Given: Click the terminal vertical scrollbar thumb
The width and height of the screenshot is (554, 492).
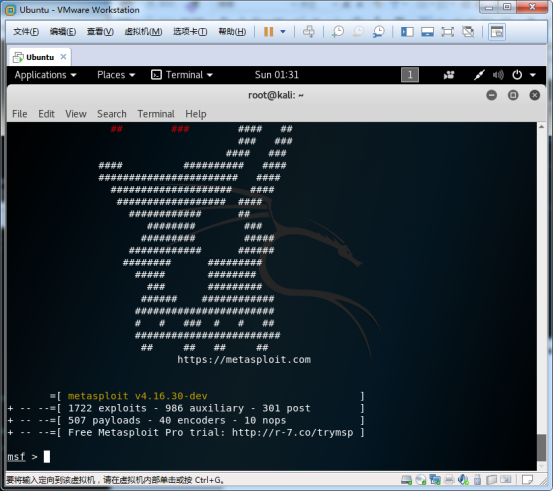Looking at the screenshot, I should [x=541, y=447].
